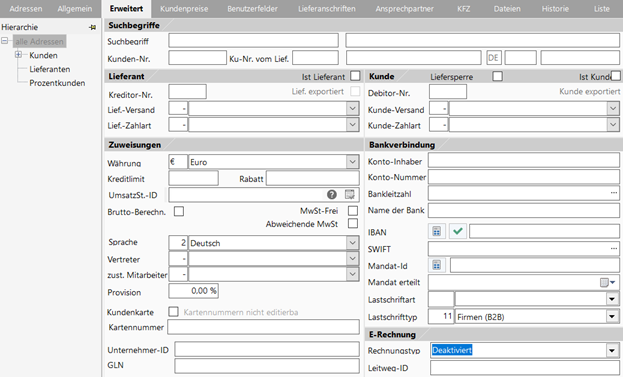
Task: Click the Konto-Nummer input field
Action: click(x=524, y=177)
